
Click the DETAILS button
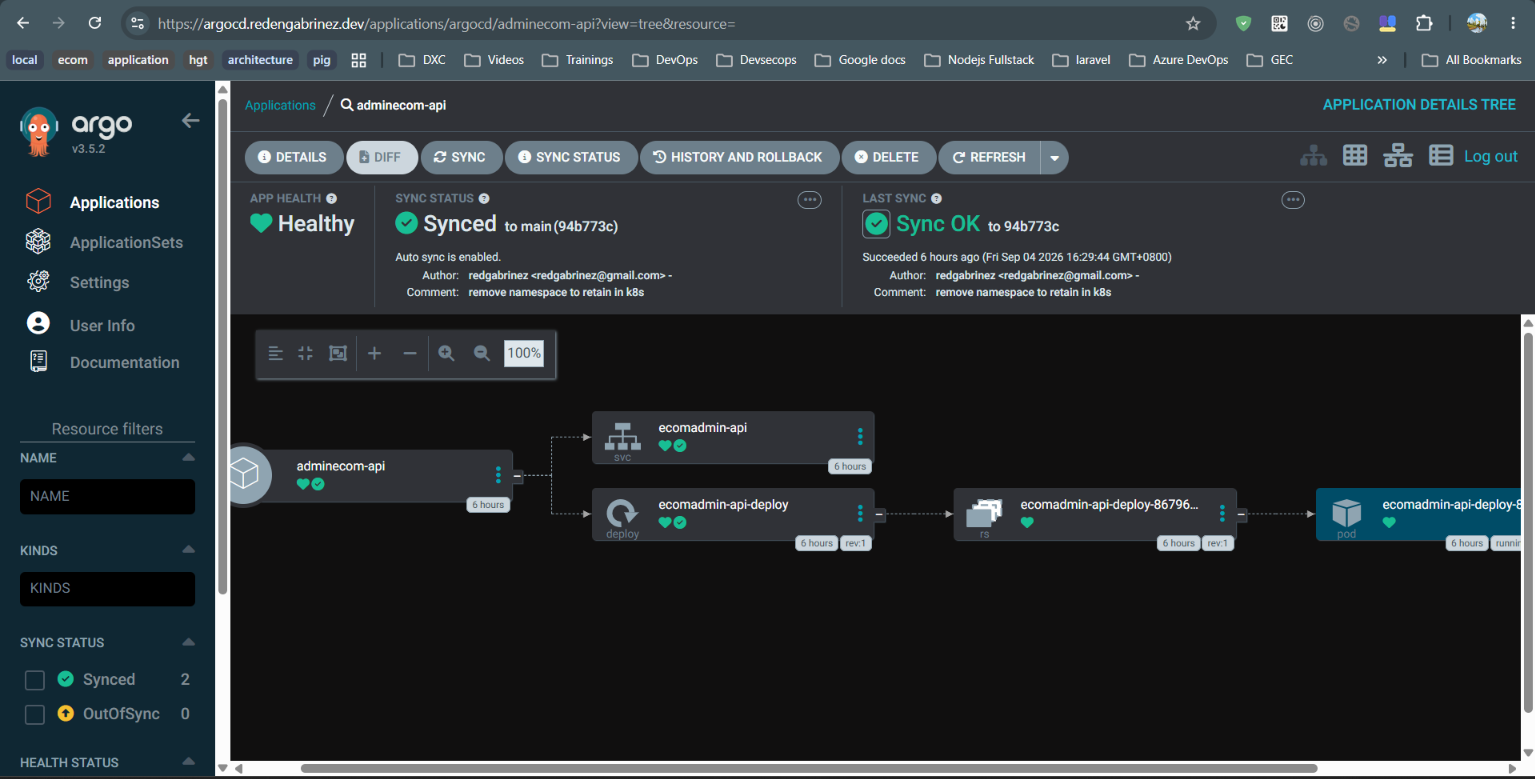293,157
